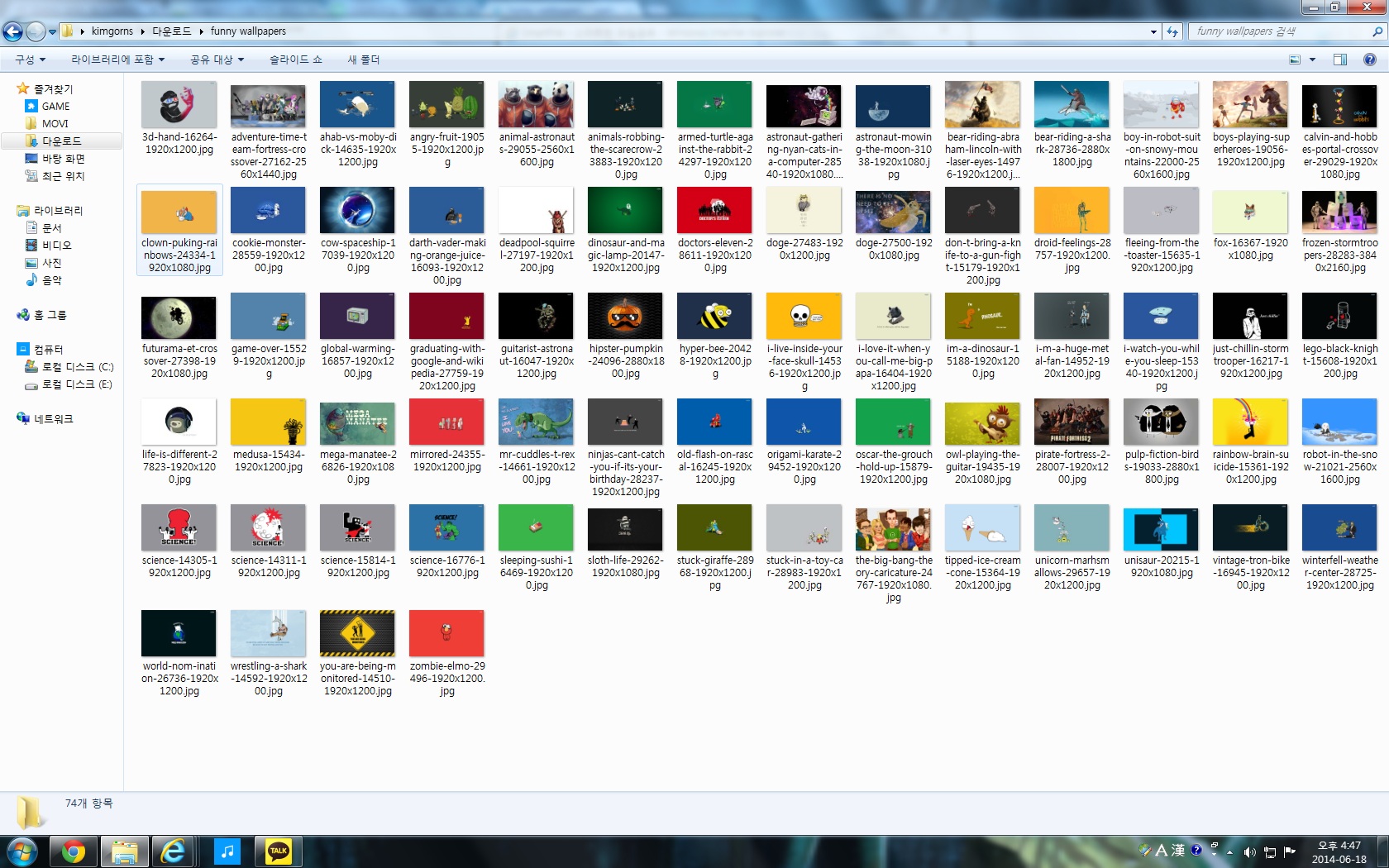Open the view options dropdown arrow
Screen dimensions: 1389x868
1311,60
